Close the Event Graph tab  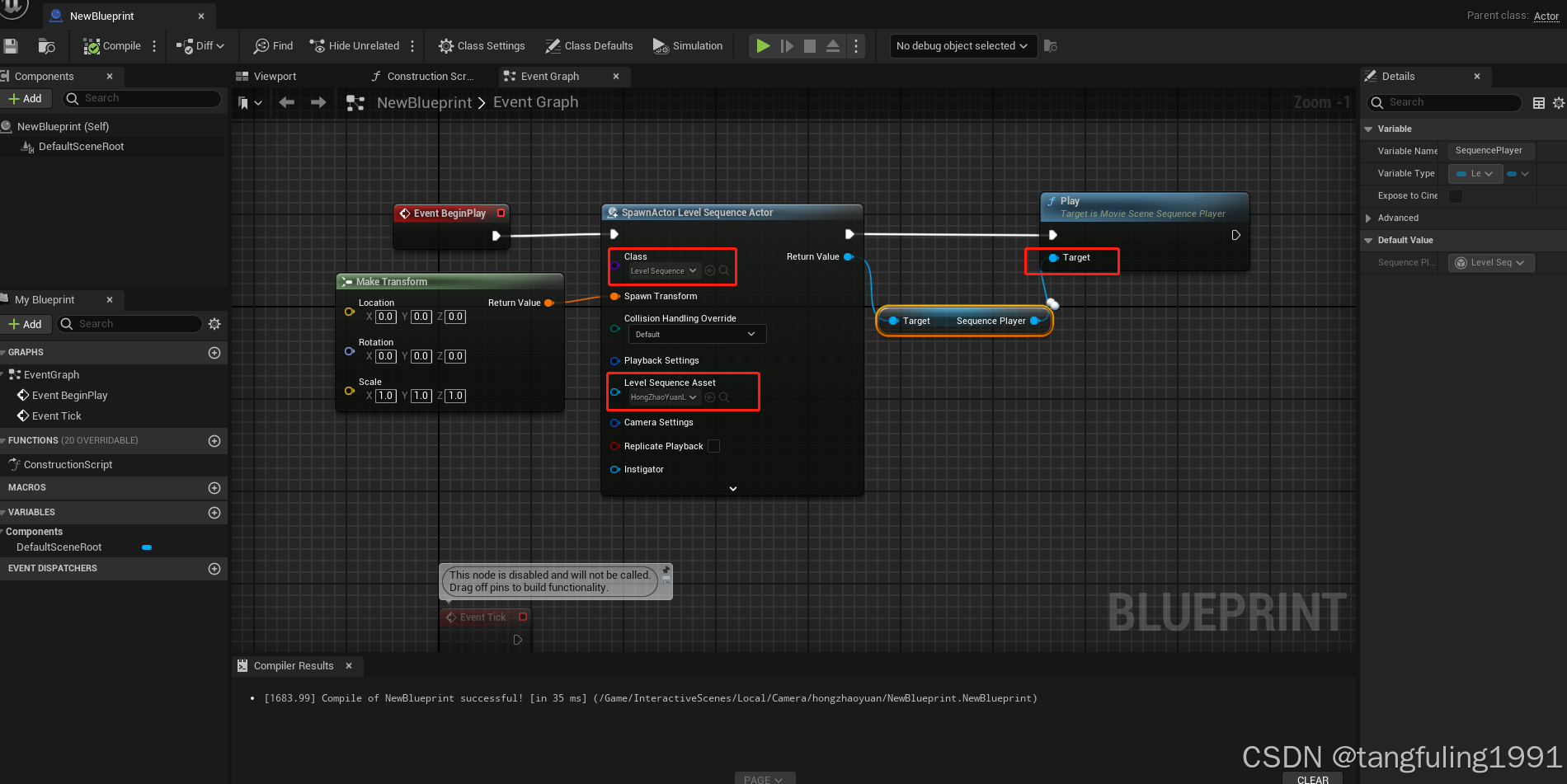(x=616, y=77)
